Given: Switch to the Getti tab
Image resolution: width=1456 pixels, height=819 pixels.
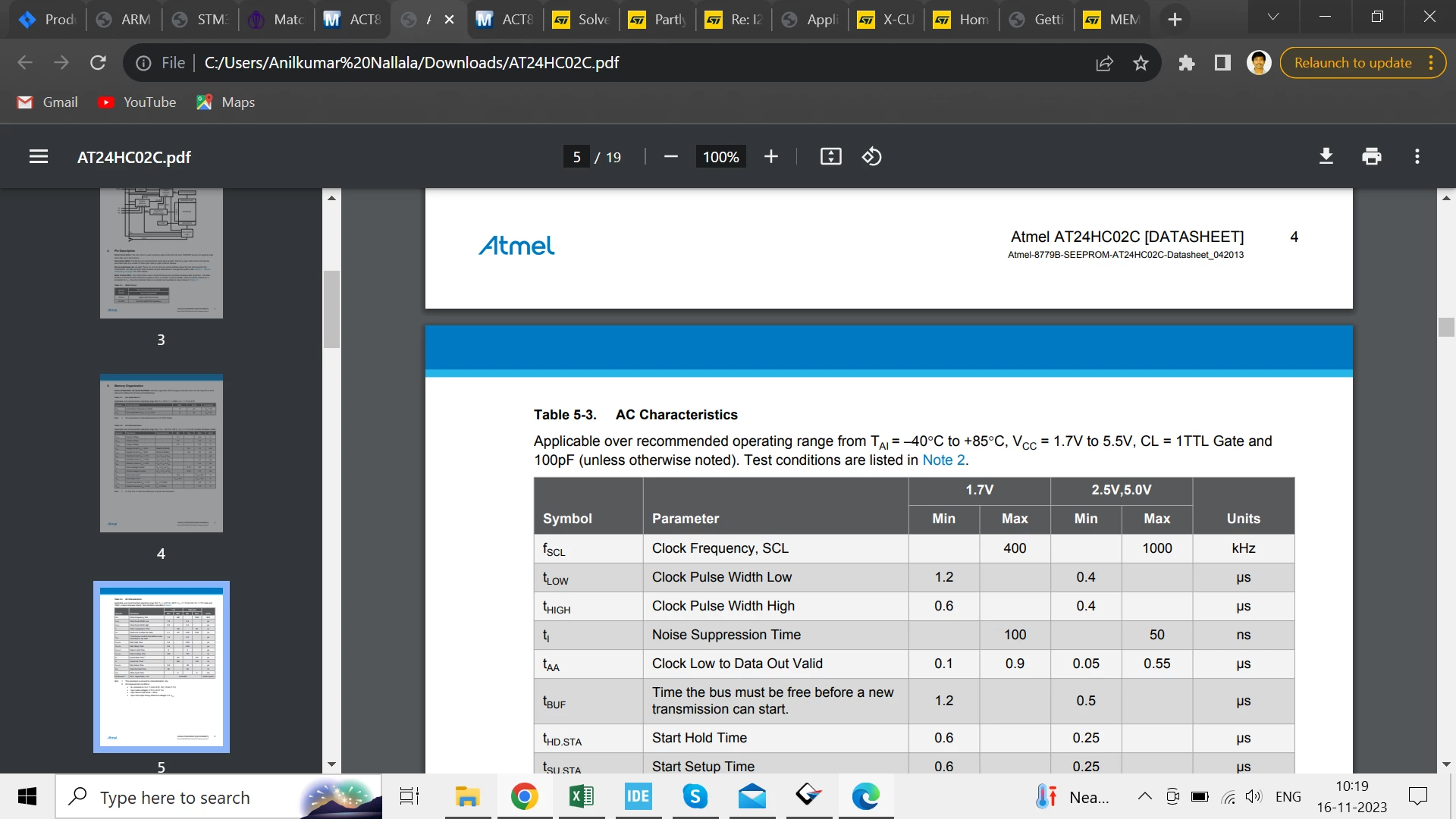Looking at the screenshot, I should click(x=1038, y=20).
